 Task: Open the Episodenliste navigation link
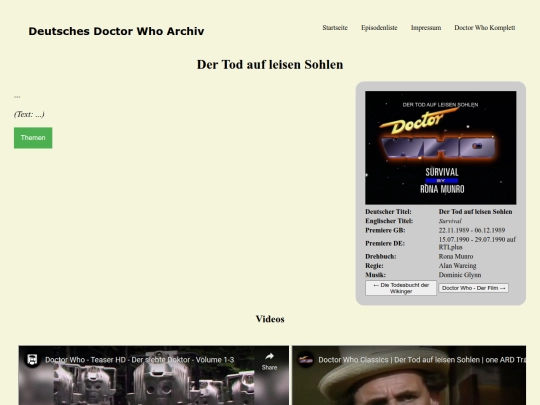click(379, 28)
